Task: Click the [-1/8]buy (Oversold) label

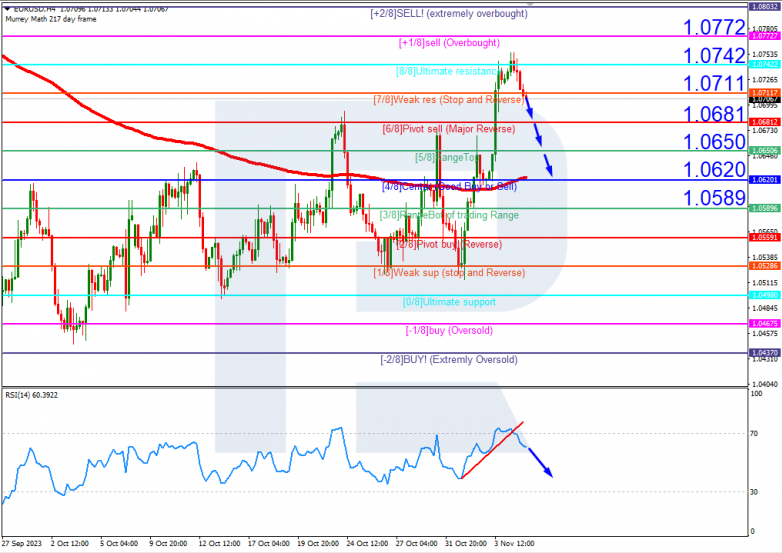Action: (449, 331)
